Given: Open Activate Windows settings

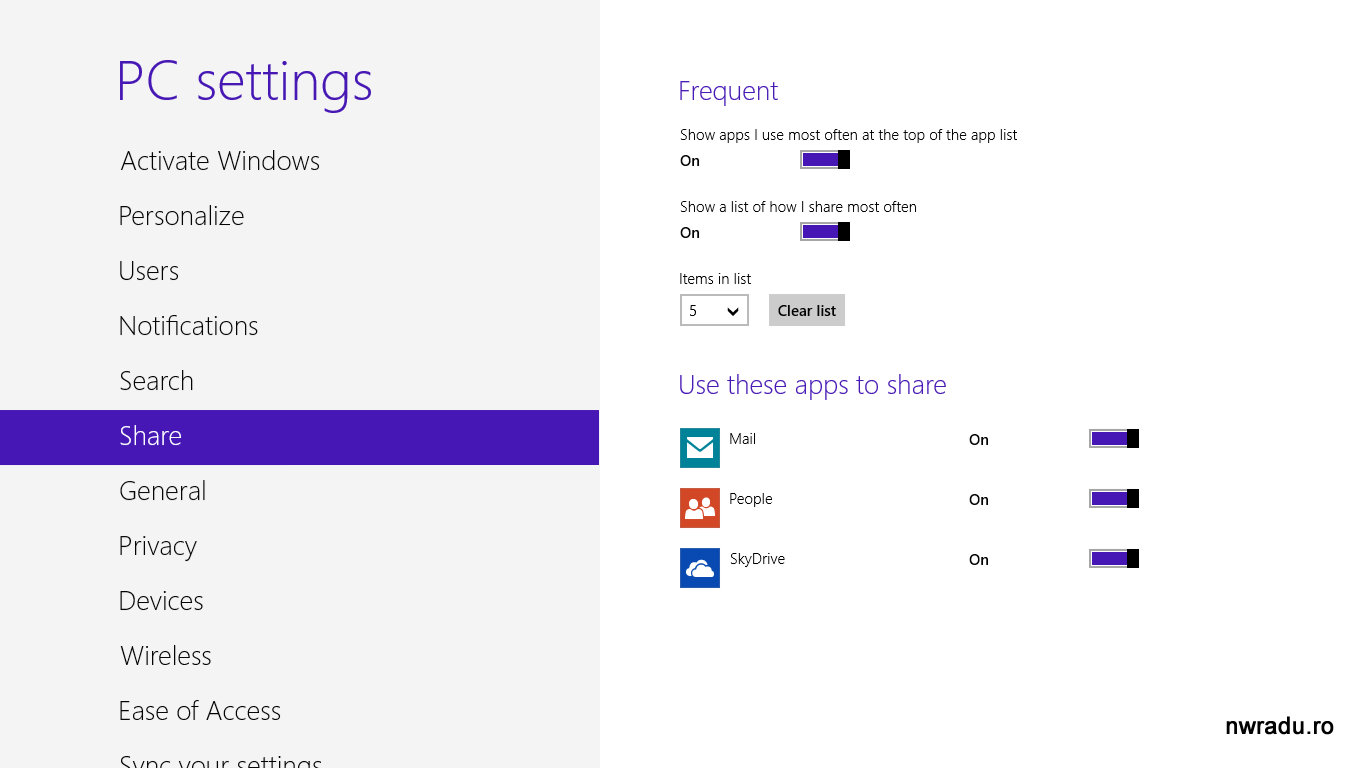Looking at the screenshot, I should (x=220, y=161).
